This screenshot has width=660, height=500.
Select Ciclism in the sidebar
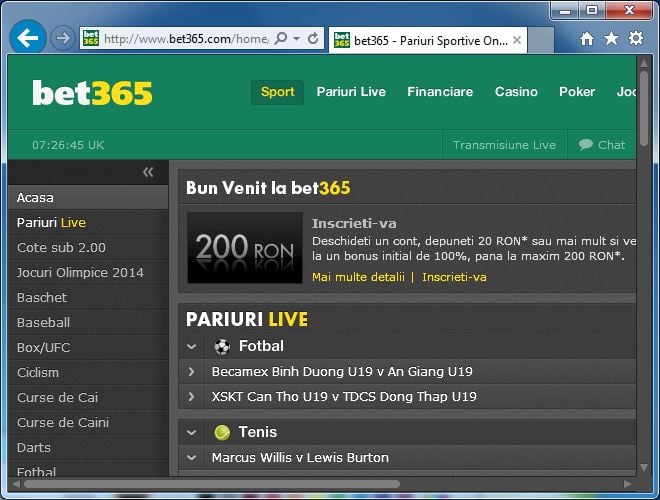pyautogui.click(x=88, y=373)
